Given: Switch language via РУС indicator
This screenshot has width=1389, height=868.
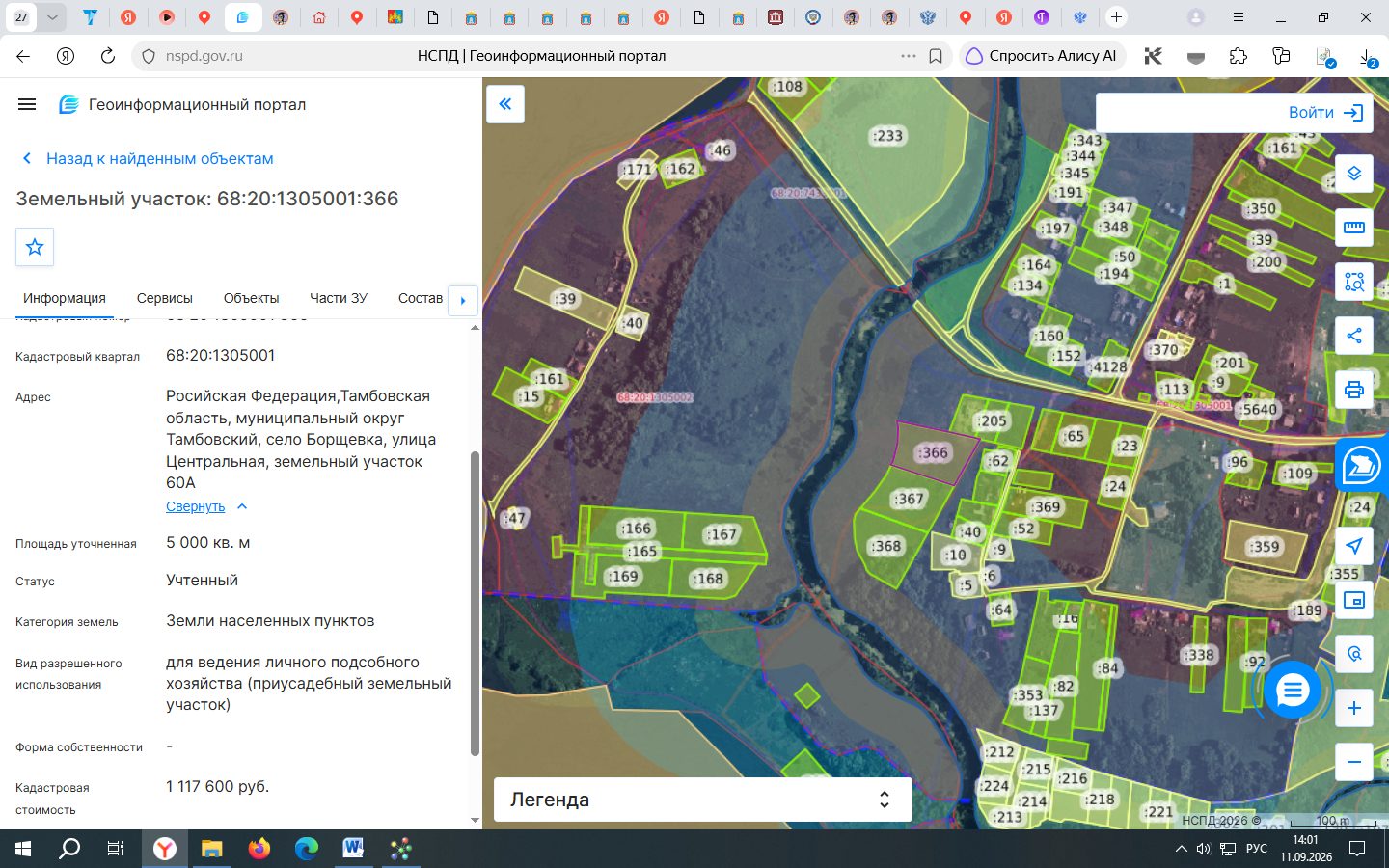Looking at the screenshot, I should point(1257,849).
